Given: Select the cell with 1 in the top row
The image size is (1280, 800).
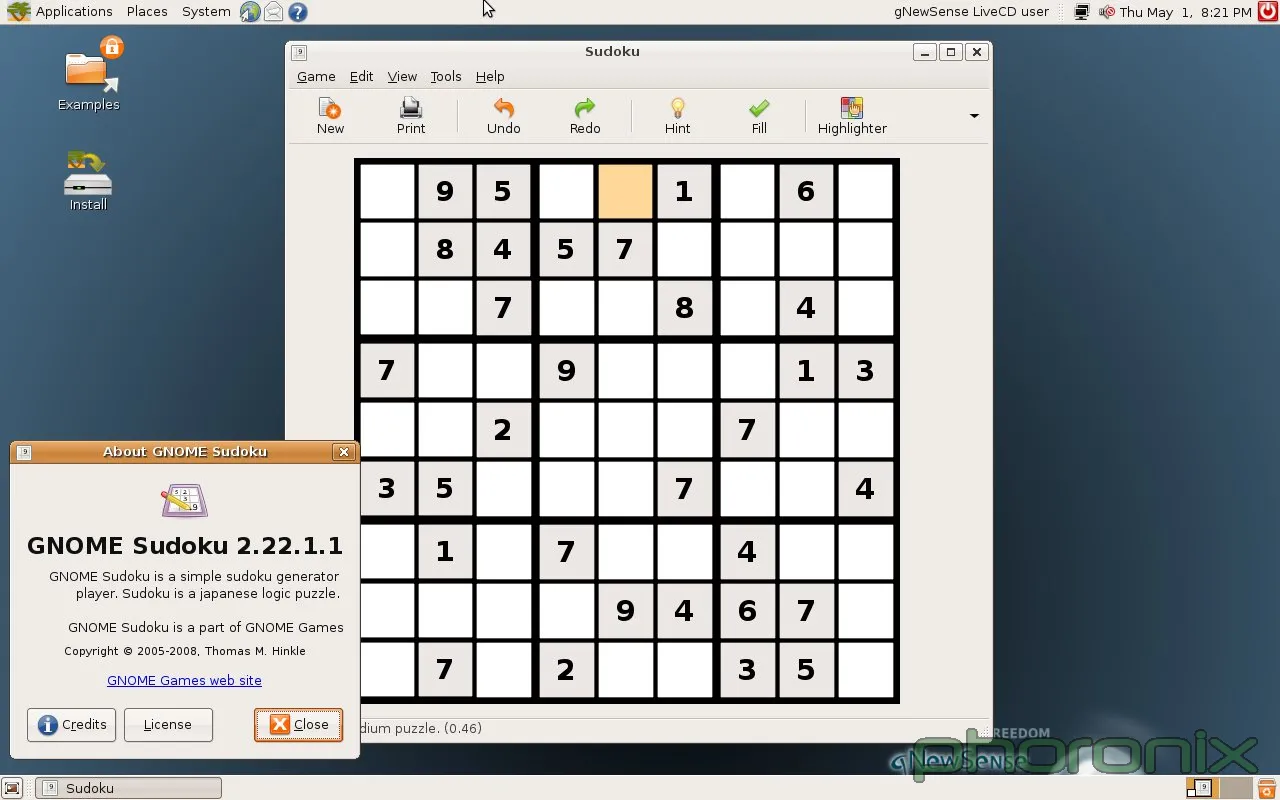Looking at the screenshot, I should tap(684, 191).
